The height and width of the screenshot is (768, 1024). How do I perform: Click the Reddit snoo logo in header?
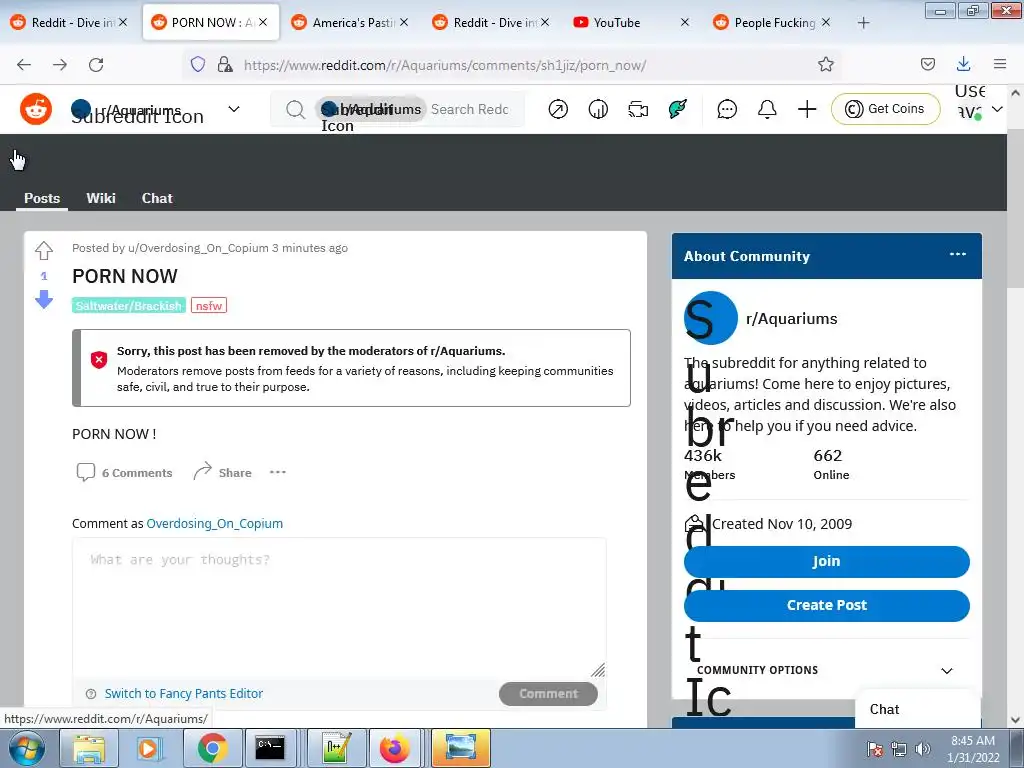point(36,108)
